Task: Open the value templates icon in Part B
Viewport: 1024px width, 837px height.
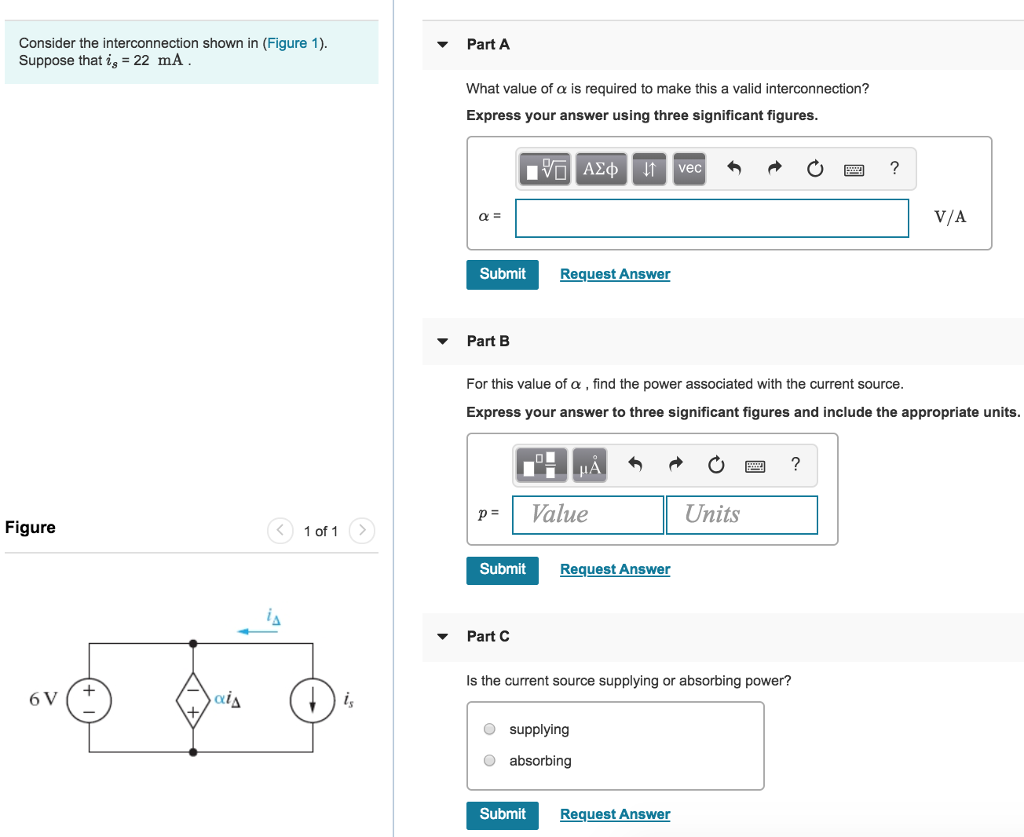Action: [541, 464]
